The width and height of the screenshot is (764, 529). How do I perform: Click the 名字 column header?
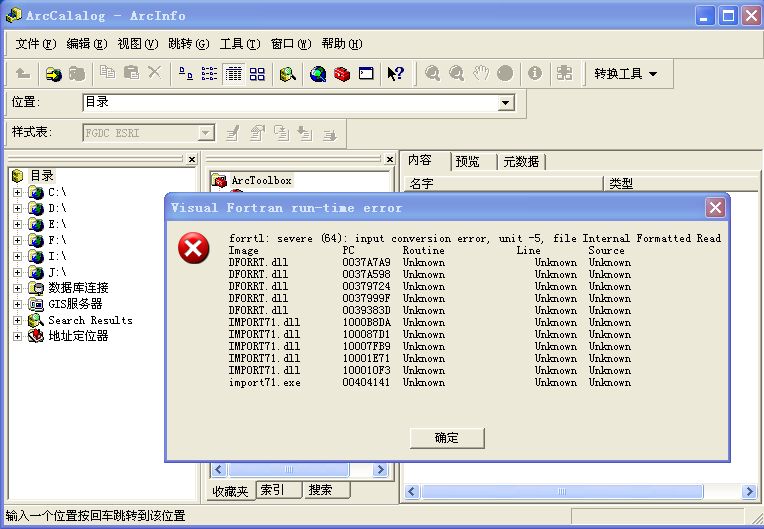(503, 184)
